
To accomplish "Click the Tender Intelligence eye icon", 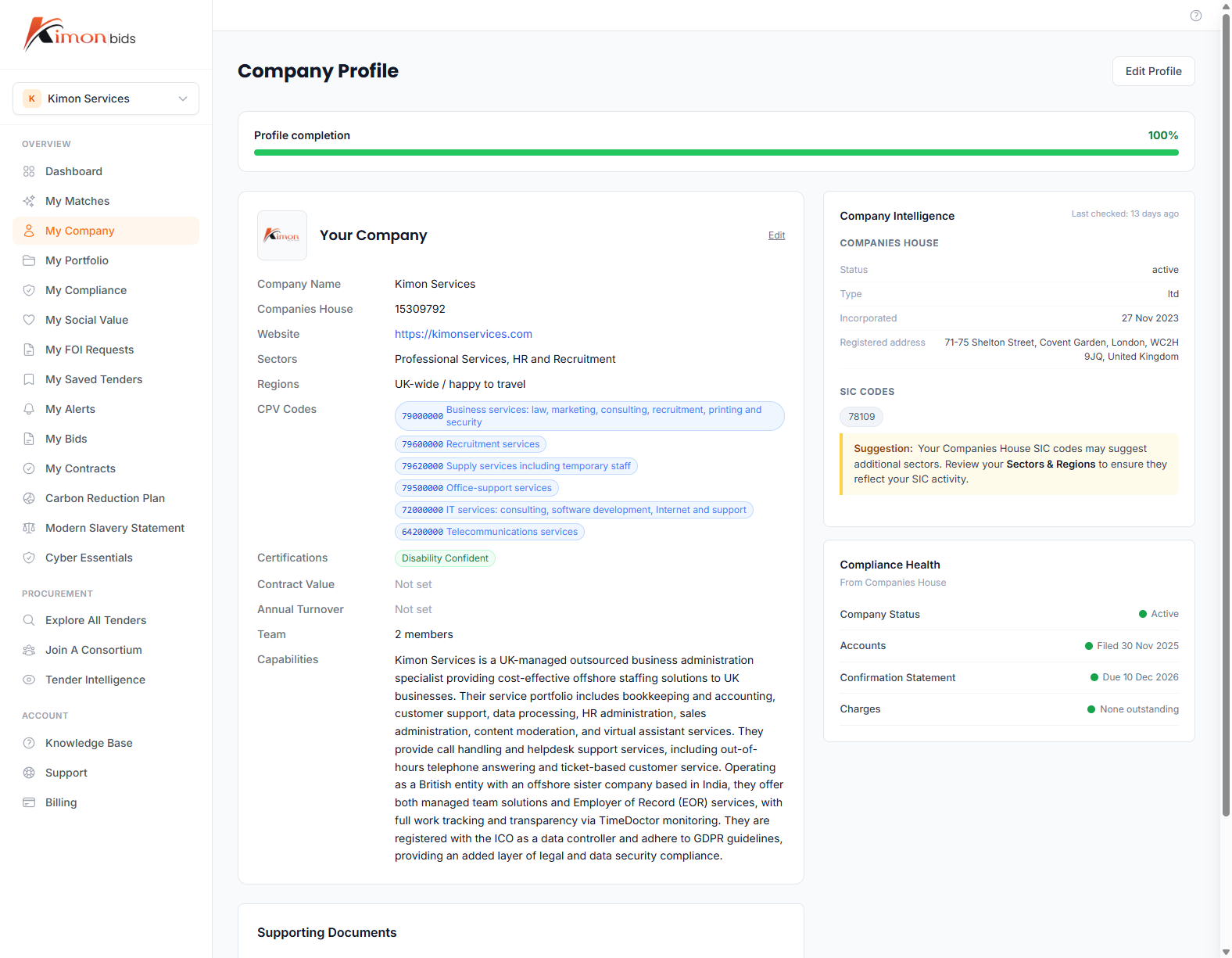I will 29,680.
